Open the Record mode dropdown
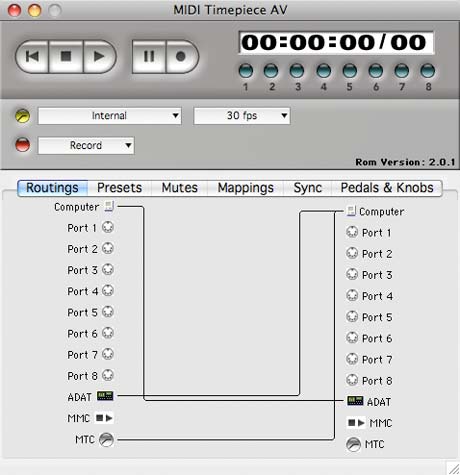Viewport: 460px width, 475px height. pyautogui.click(x=86, y=145)
